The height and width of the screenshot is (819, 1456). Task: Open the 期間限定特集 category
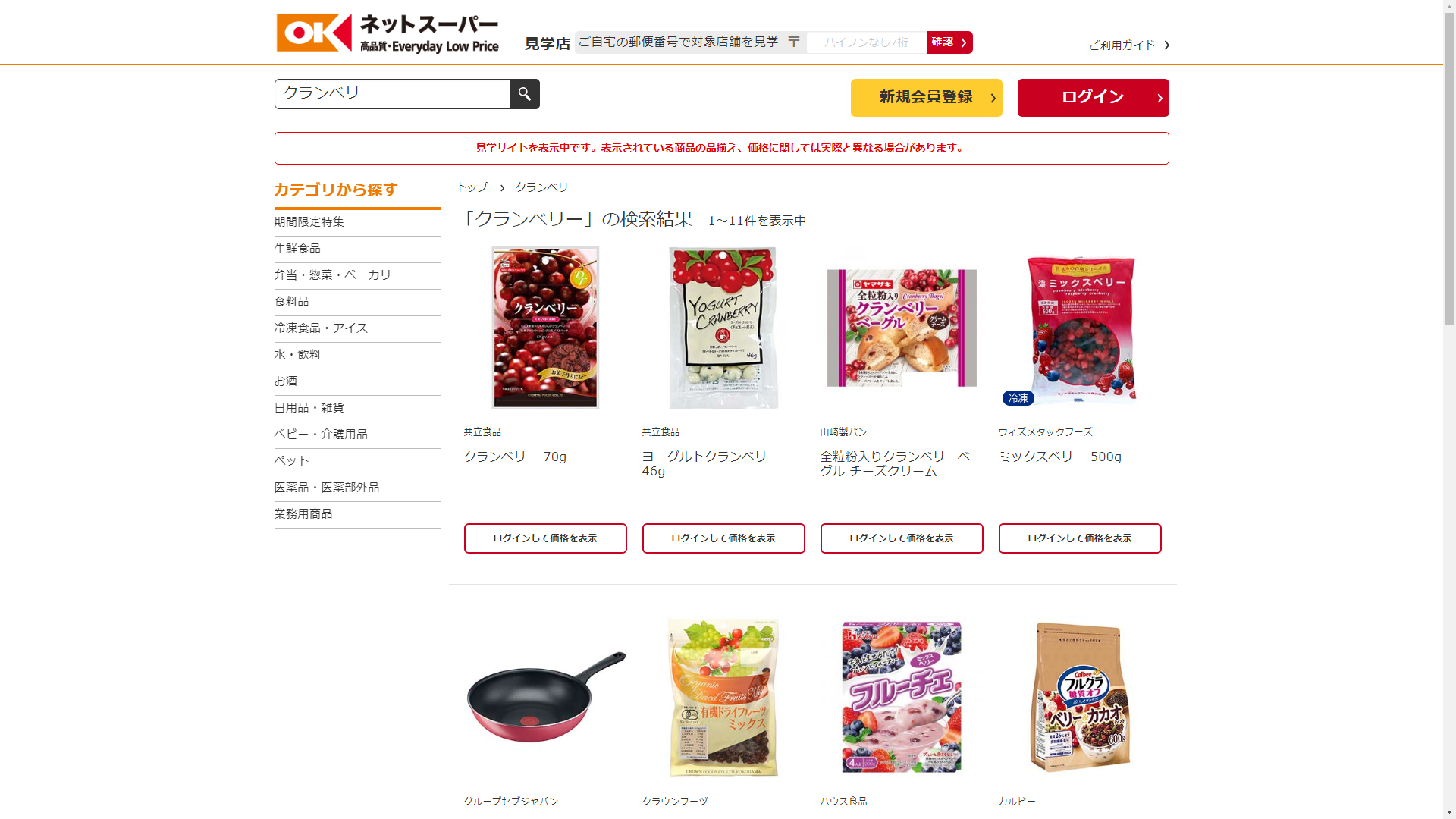[x=309, y=222]
